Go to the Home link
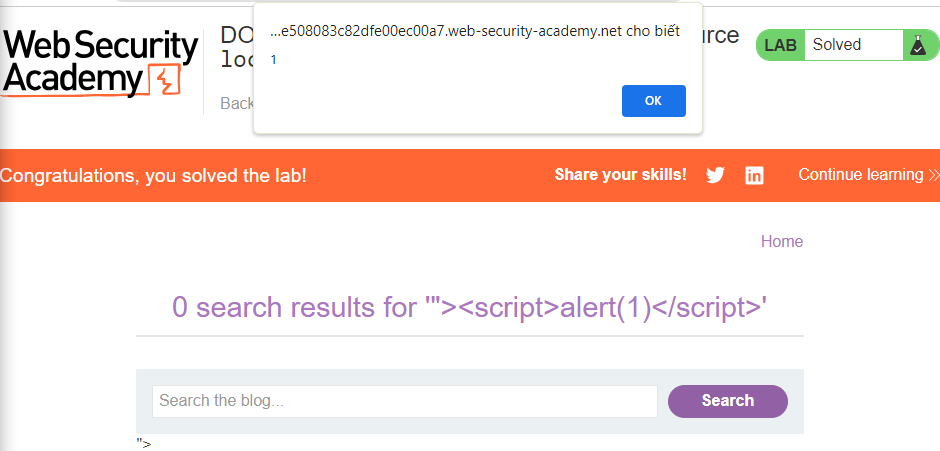Screen dimensions: 940x451 click(x=781, y=241)
